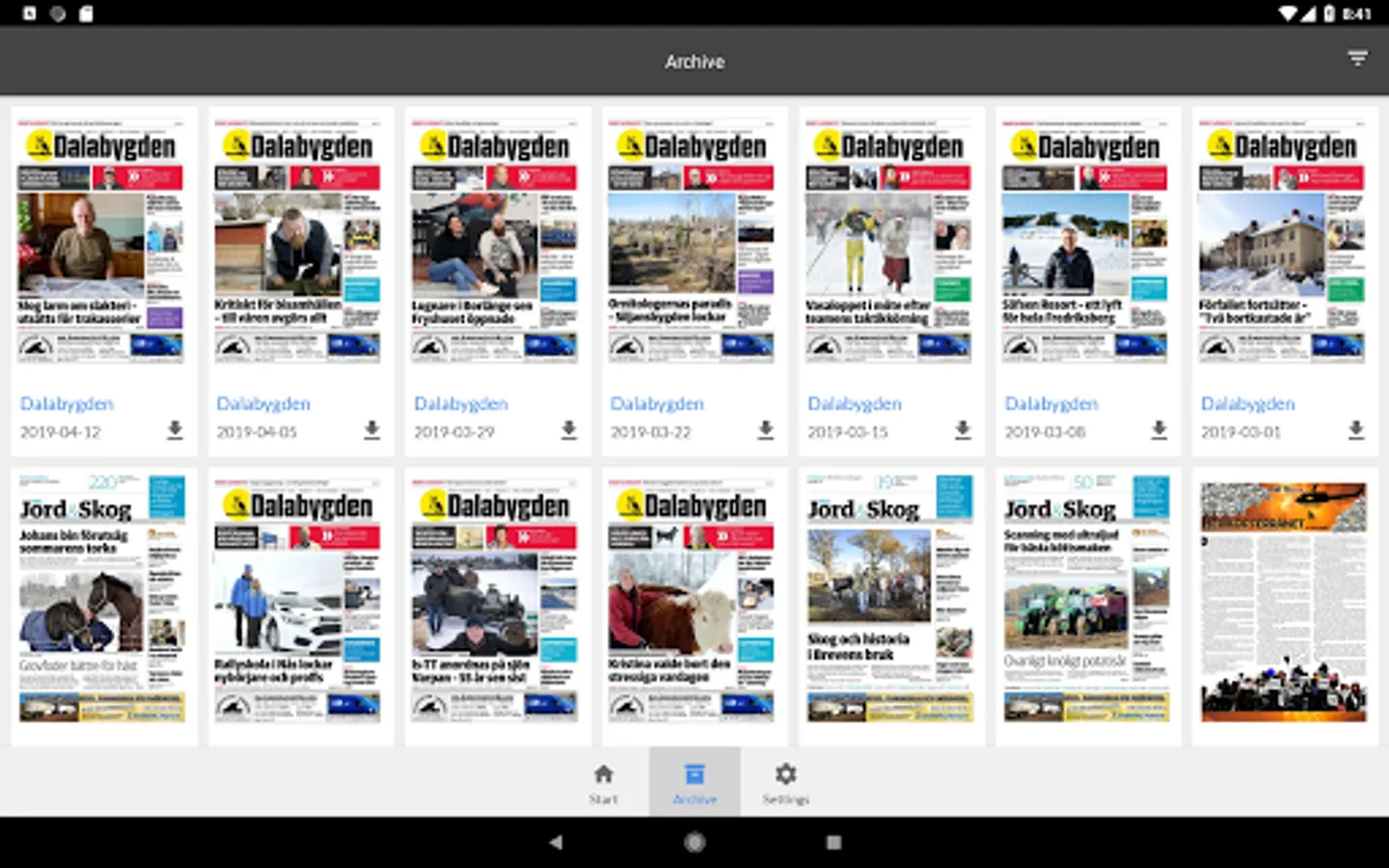Click the date text 2019-03-22
Viewport: 1389px width, 868px height.
(x=650, y=432)
